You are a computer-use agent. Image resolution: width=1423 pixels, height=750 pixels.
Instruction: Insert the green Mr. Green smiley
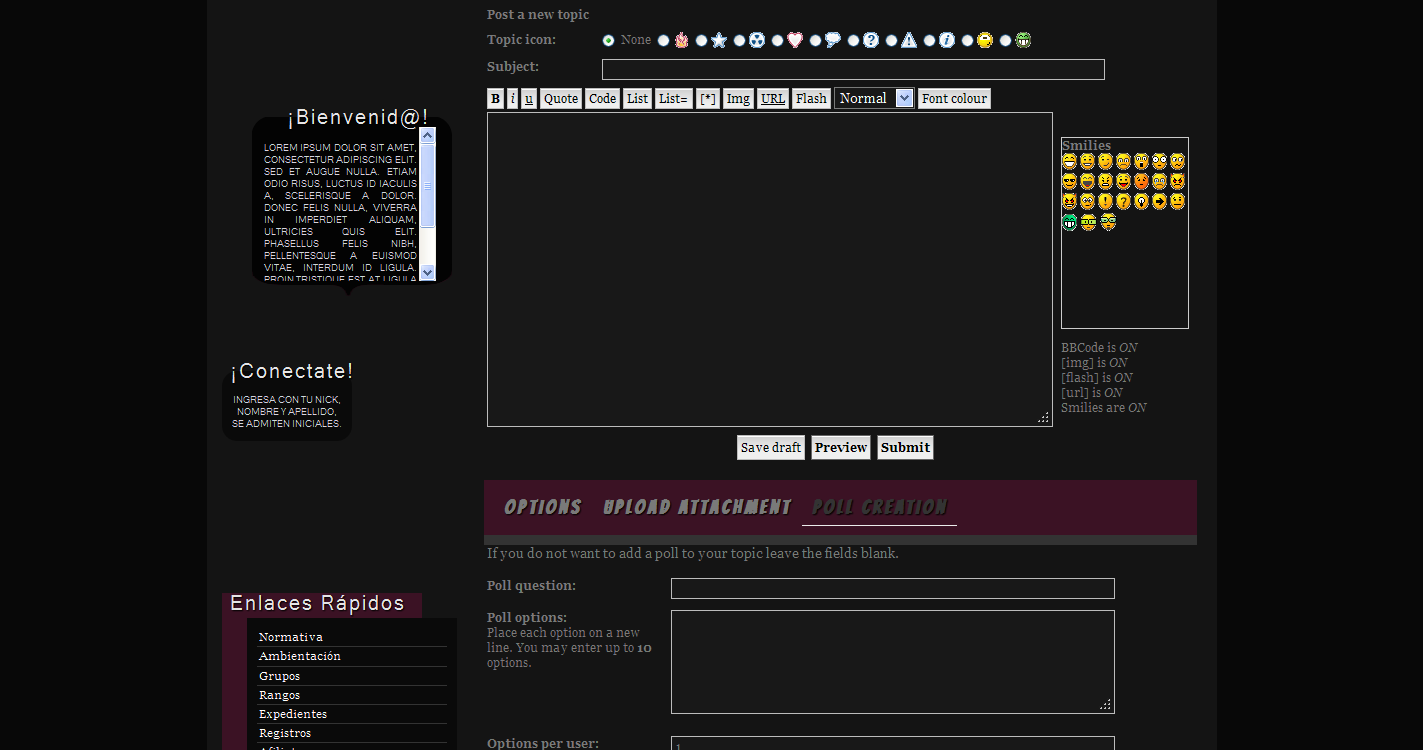(1069, 222)
